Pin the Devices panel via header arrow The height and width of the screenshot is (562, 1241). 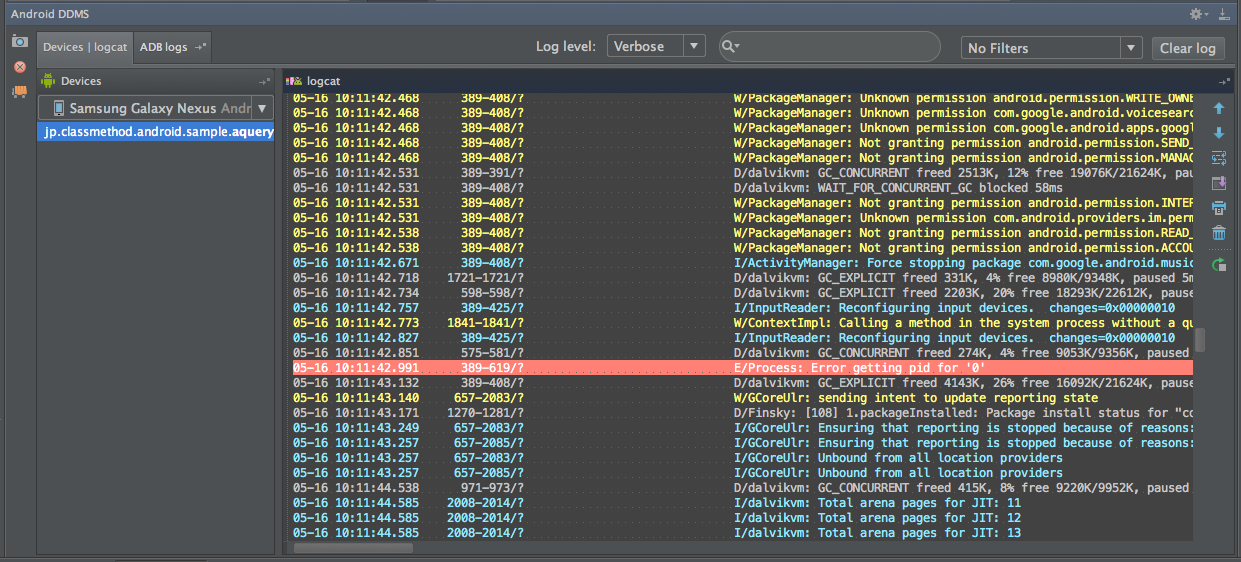[x=264, y=81]
